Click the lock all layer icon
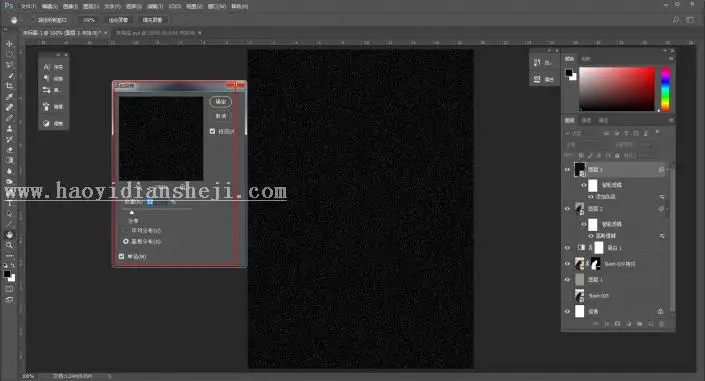The height and width of the screenshot is (381, 705). (617, 156)
